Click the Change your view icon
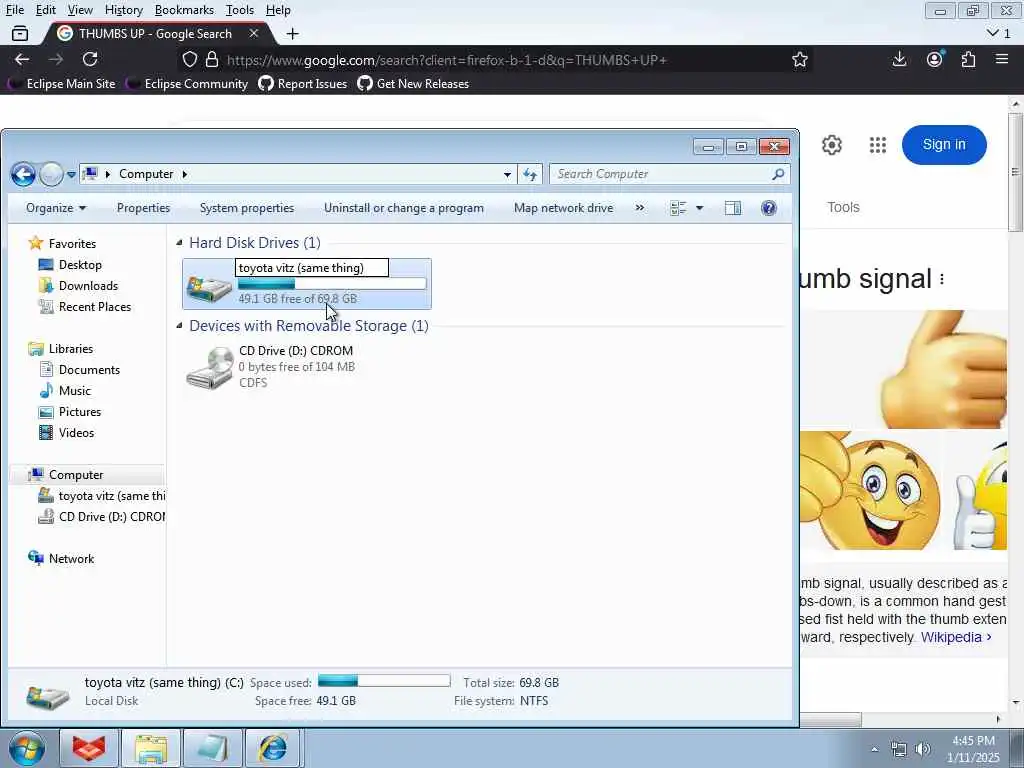Screen dimensions: 1024x768 coord(679,208)
